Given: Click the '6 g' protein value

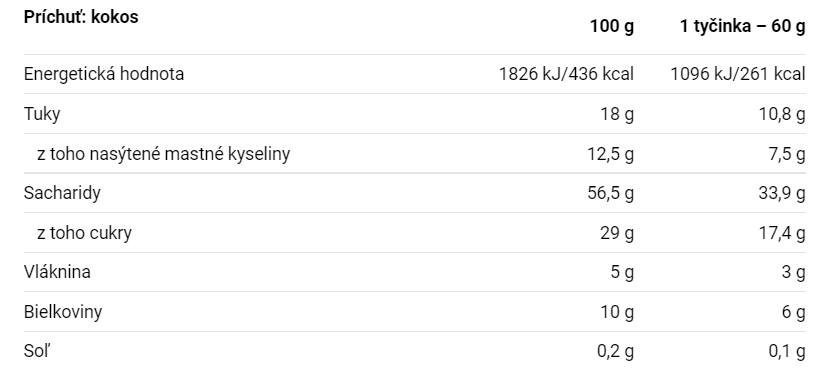Looking at the screenshot, I should (794, 312).
